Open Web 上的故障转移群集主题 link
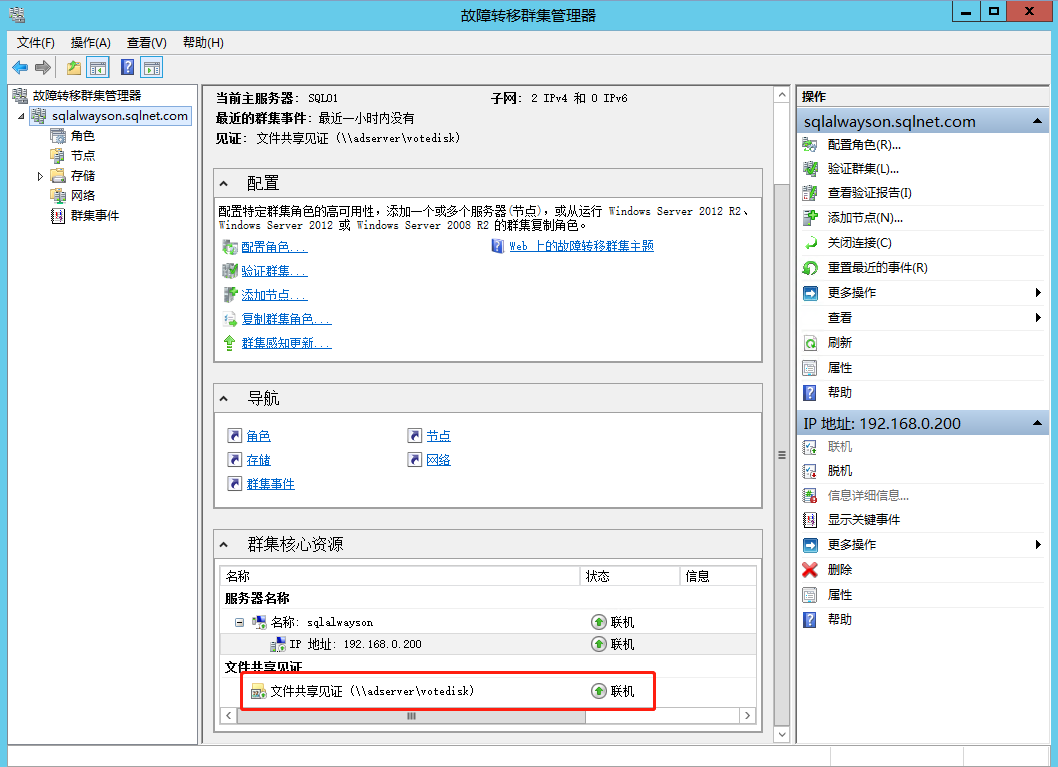The height and width of the screenshot is (767, 1058). [x=581, y=246]
